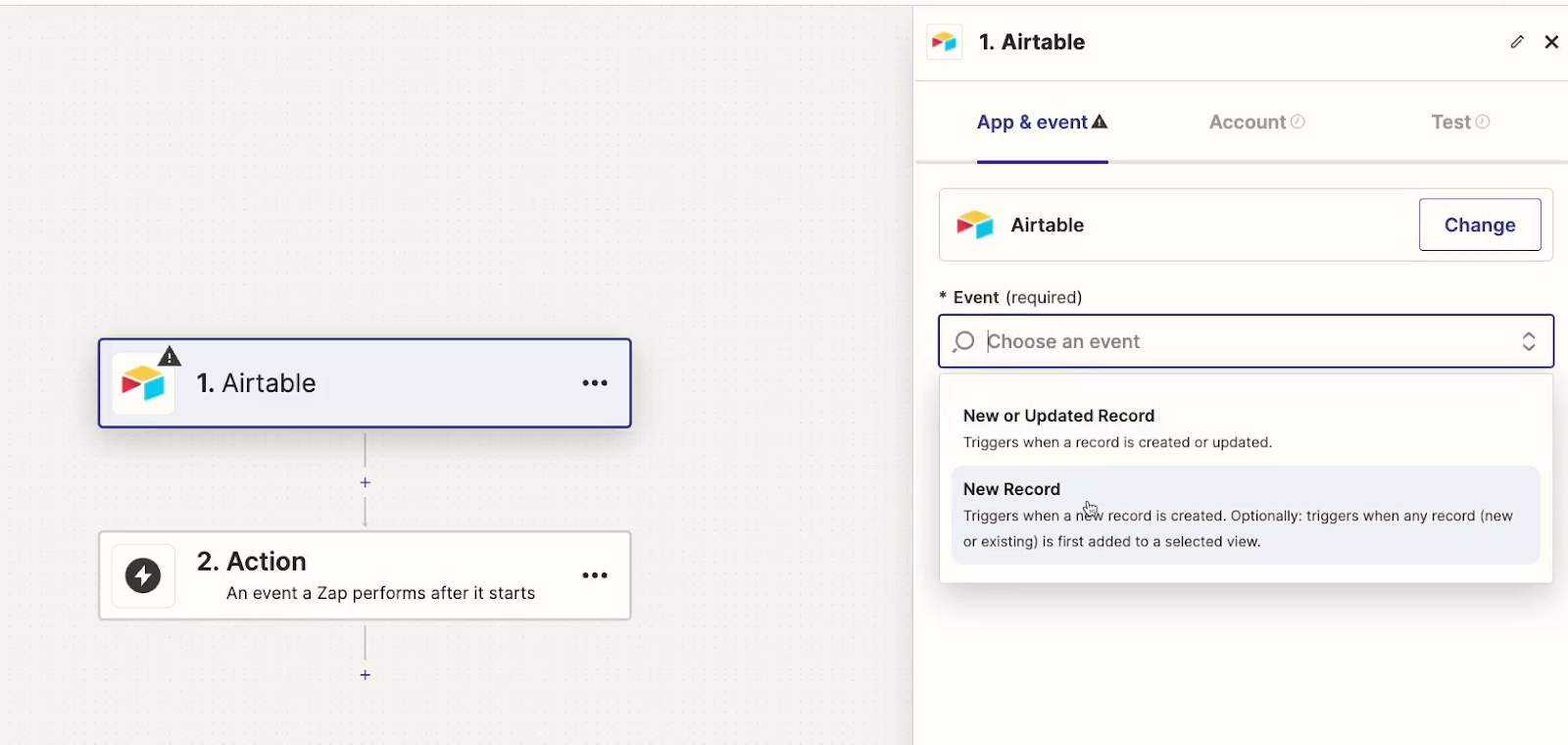Click the warning triangle on step 1 card
1568x745 pixels.
coord(170,356)
